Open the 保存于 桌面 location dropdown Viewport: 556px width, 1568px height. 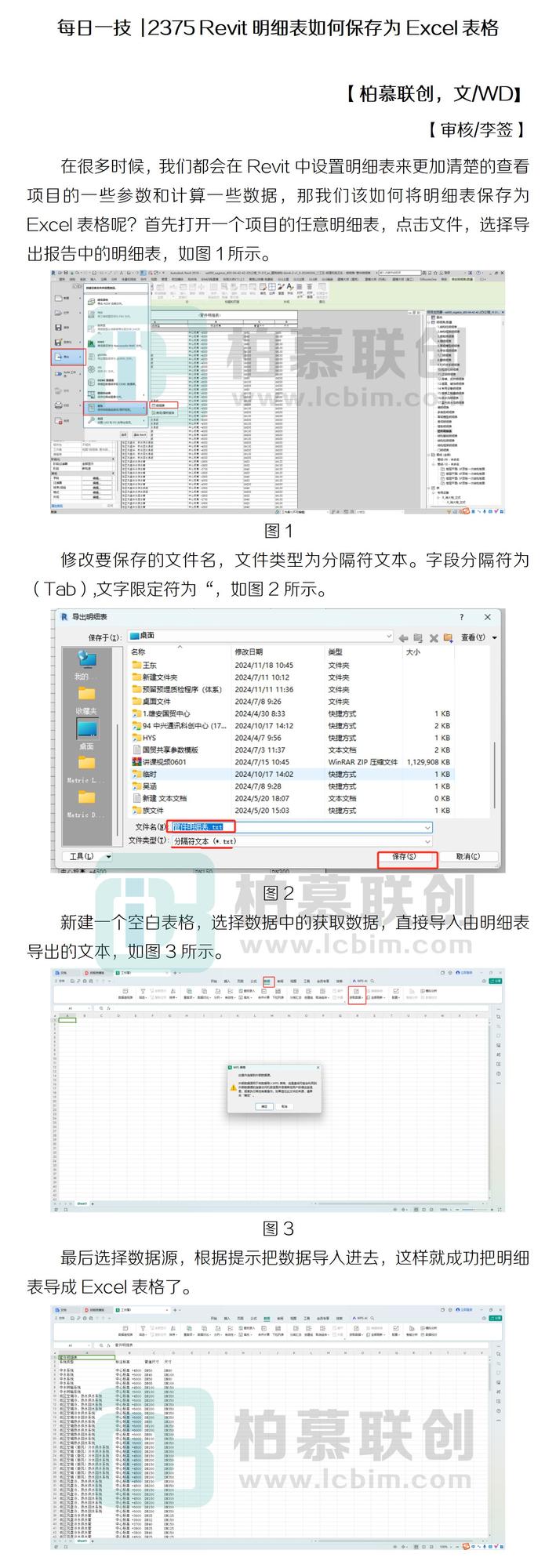(259, 636)
